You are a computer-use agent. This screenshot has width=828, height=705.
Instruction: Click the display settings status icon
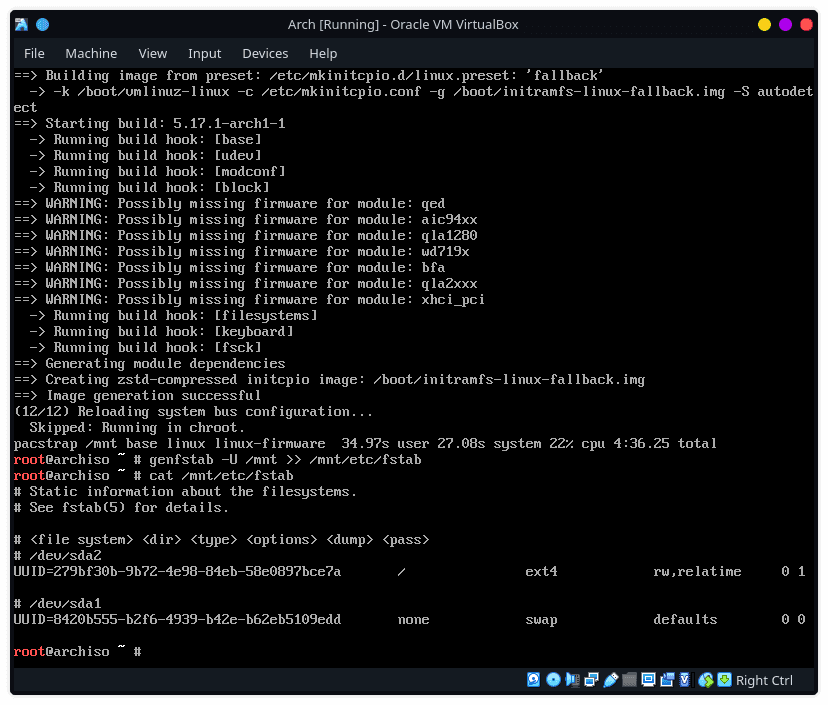648,680
